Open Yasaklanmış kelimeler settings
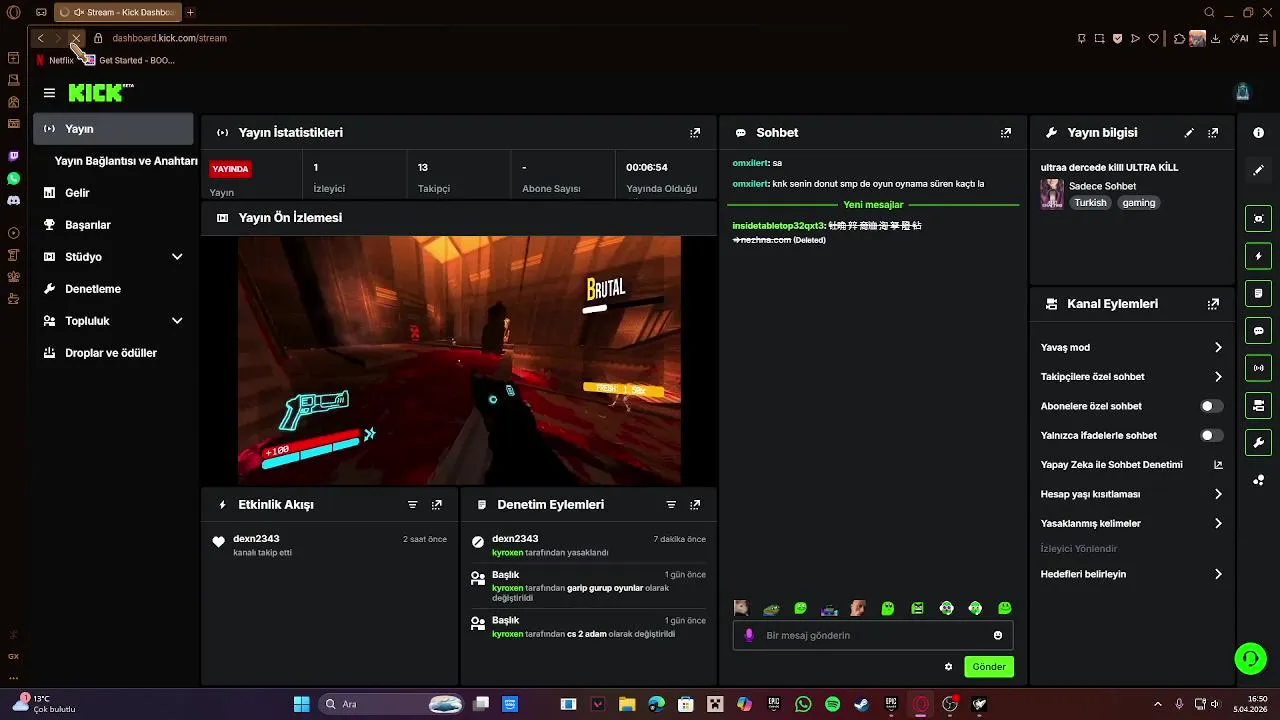 coord(1131,524)
